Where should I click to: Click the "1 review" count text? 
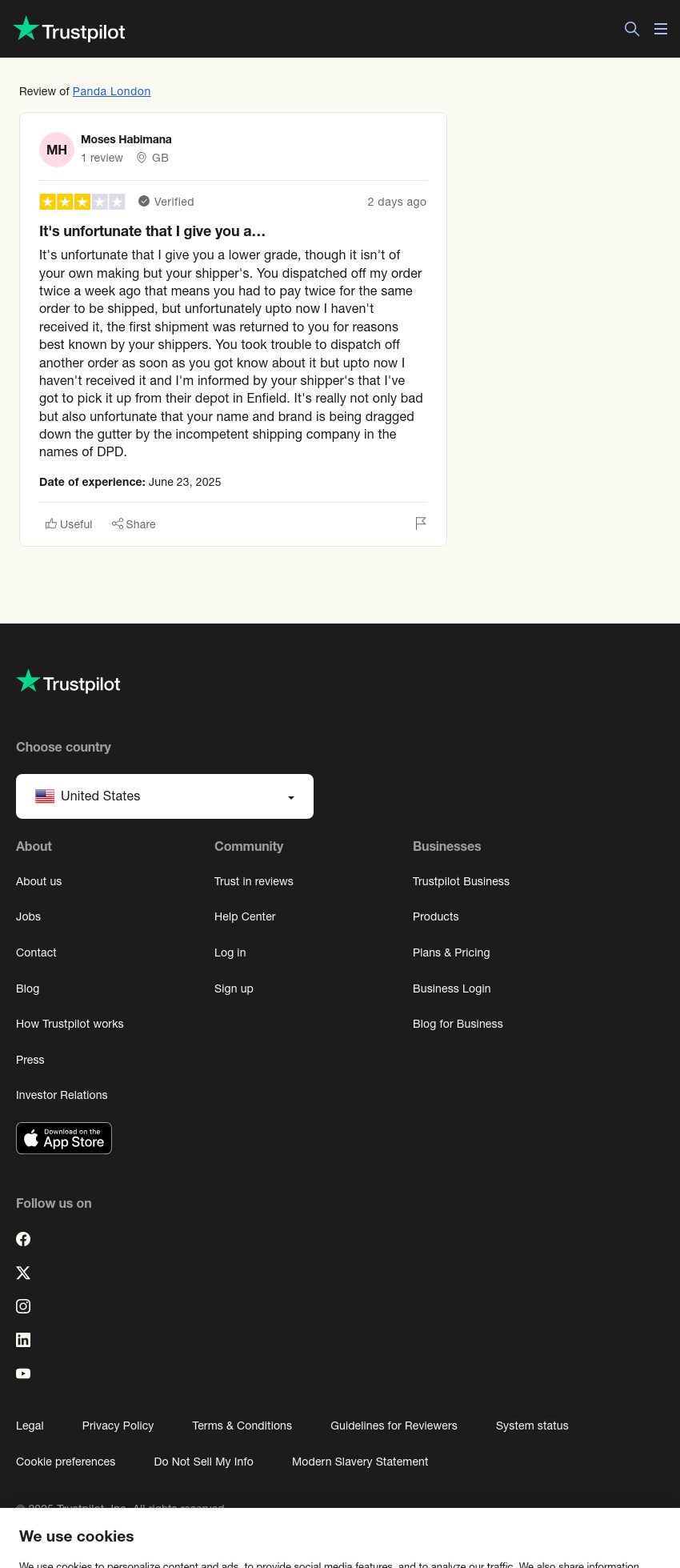tap(102, 158)
